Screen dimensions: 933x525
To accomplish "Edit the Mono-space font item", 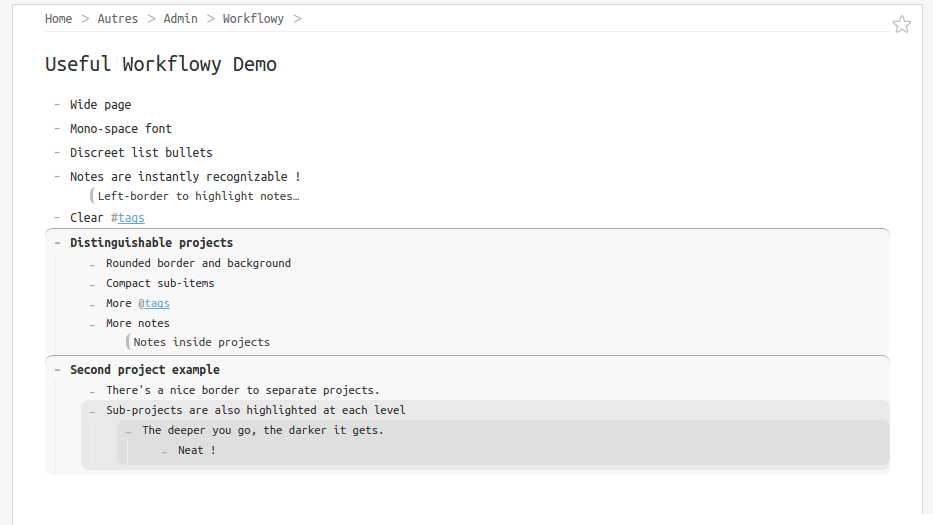I will pyautogui.click(x=121, y=129).
